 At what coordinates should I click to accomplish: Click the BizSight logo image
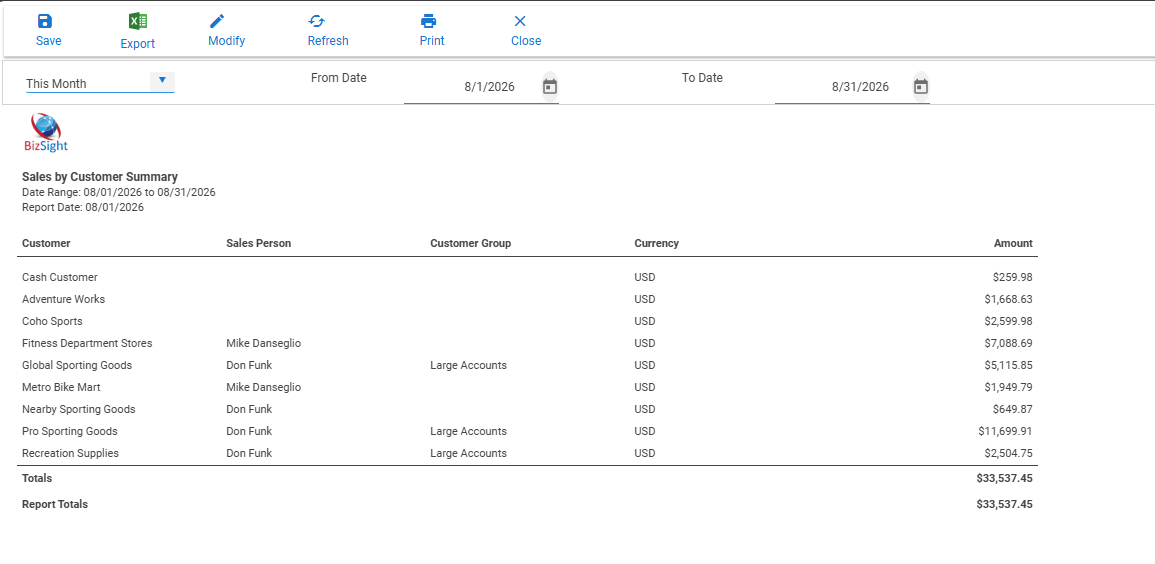[46, 133]
